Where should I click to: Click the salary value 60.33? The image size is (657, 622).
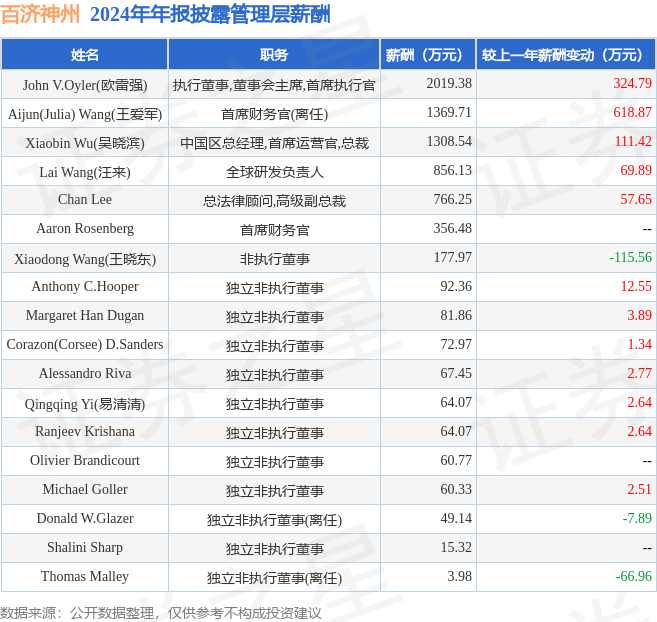coord(456,489)
